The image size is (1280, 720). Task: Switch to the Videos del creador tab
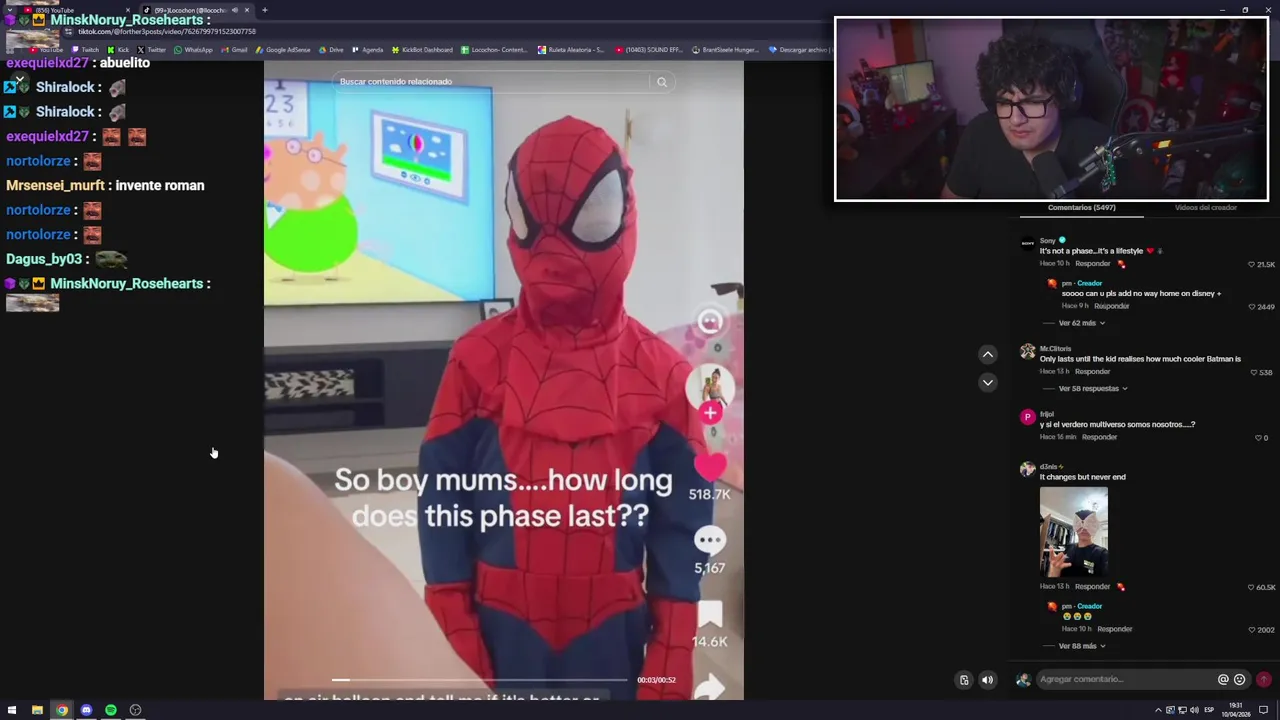click(x=1206, y=208)
